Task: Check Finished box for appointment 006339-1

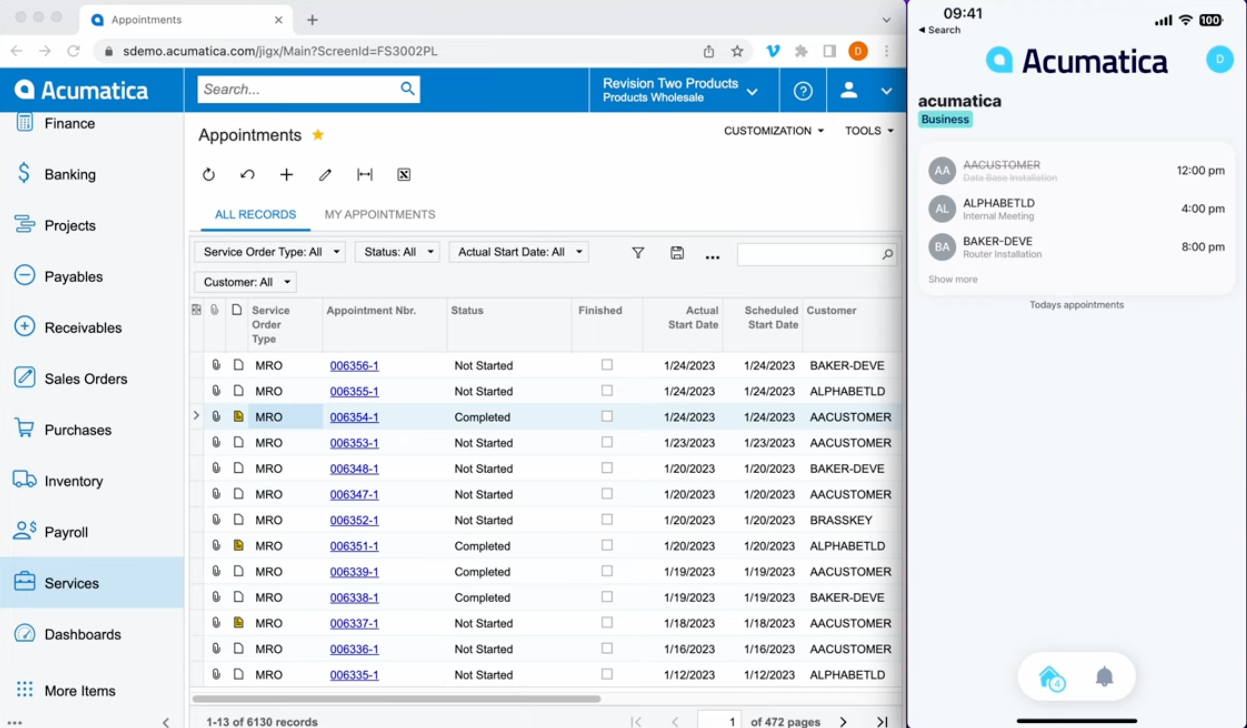Action: tap(607, 571)
